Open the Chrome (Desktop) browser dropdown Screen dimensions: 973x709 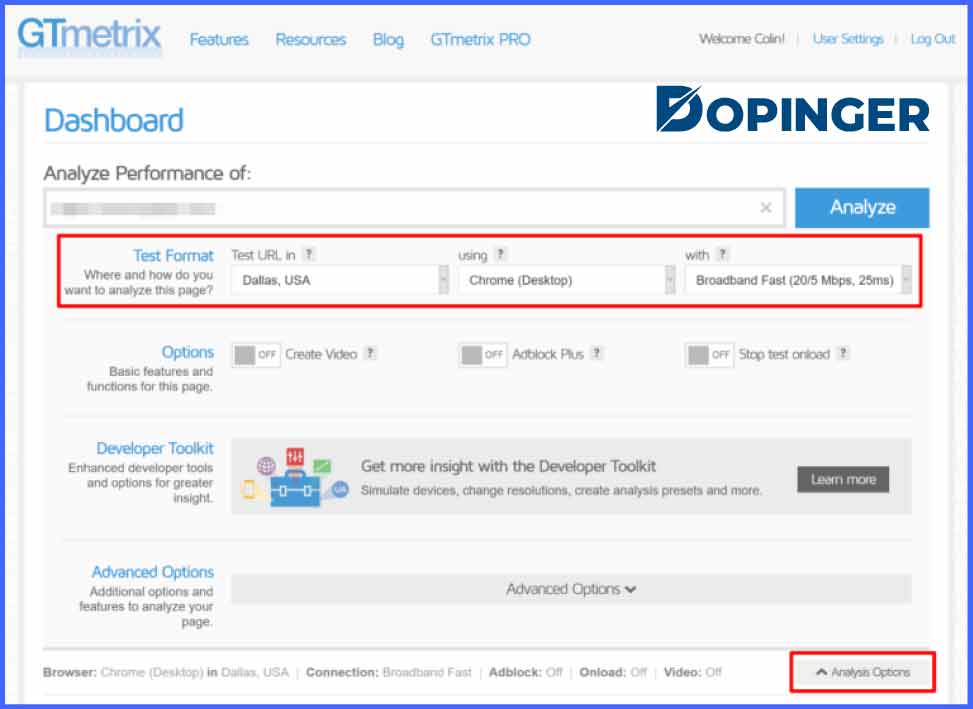(567, 280)
